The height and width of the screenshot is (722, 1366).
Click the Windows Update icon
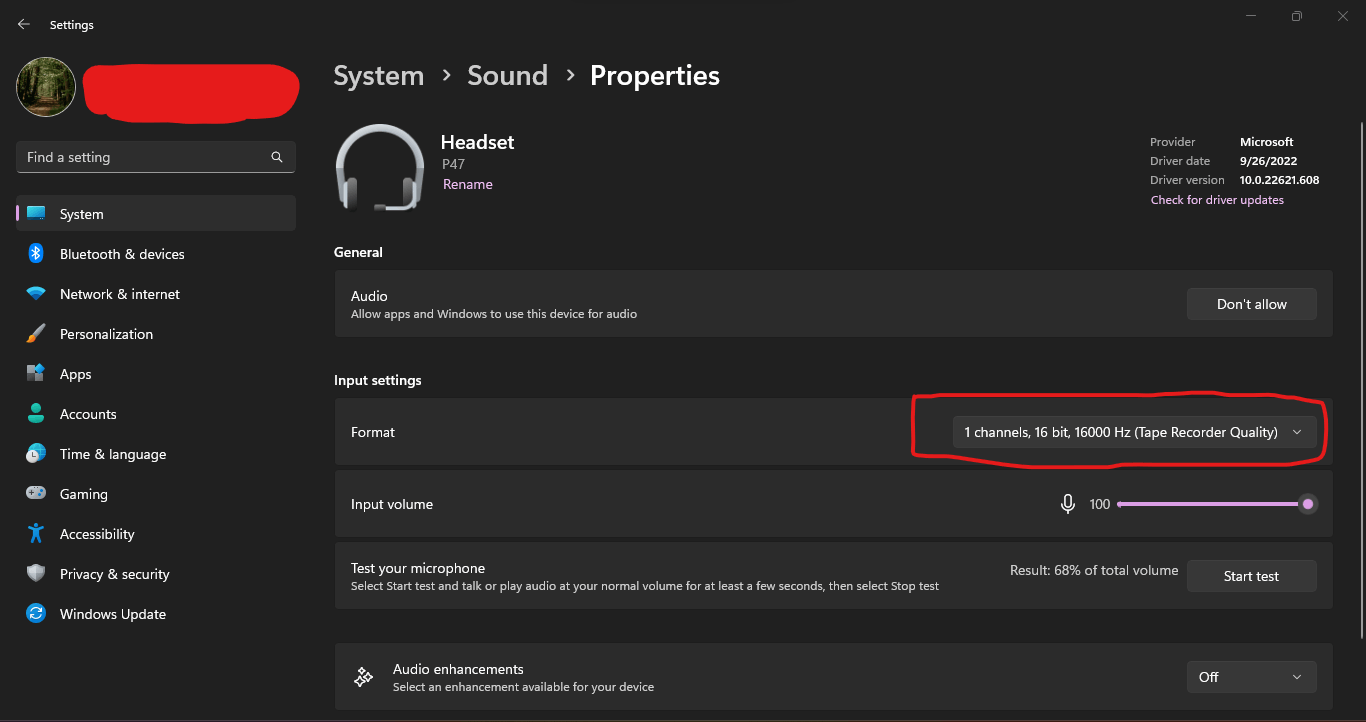pos(36,614)
